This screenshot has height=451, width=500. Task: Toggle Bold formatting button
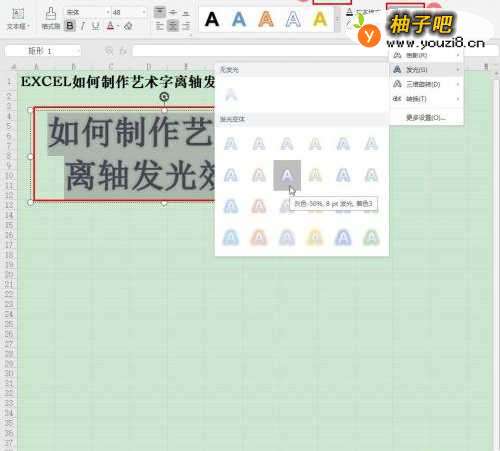[x=70, y=26]
